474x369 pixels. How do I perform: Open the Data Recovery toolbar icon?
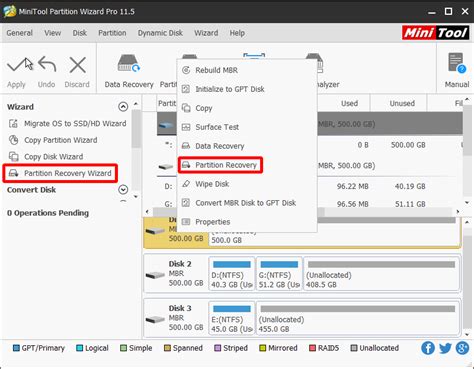click(x=129, y=63)
